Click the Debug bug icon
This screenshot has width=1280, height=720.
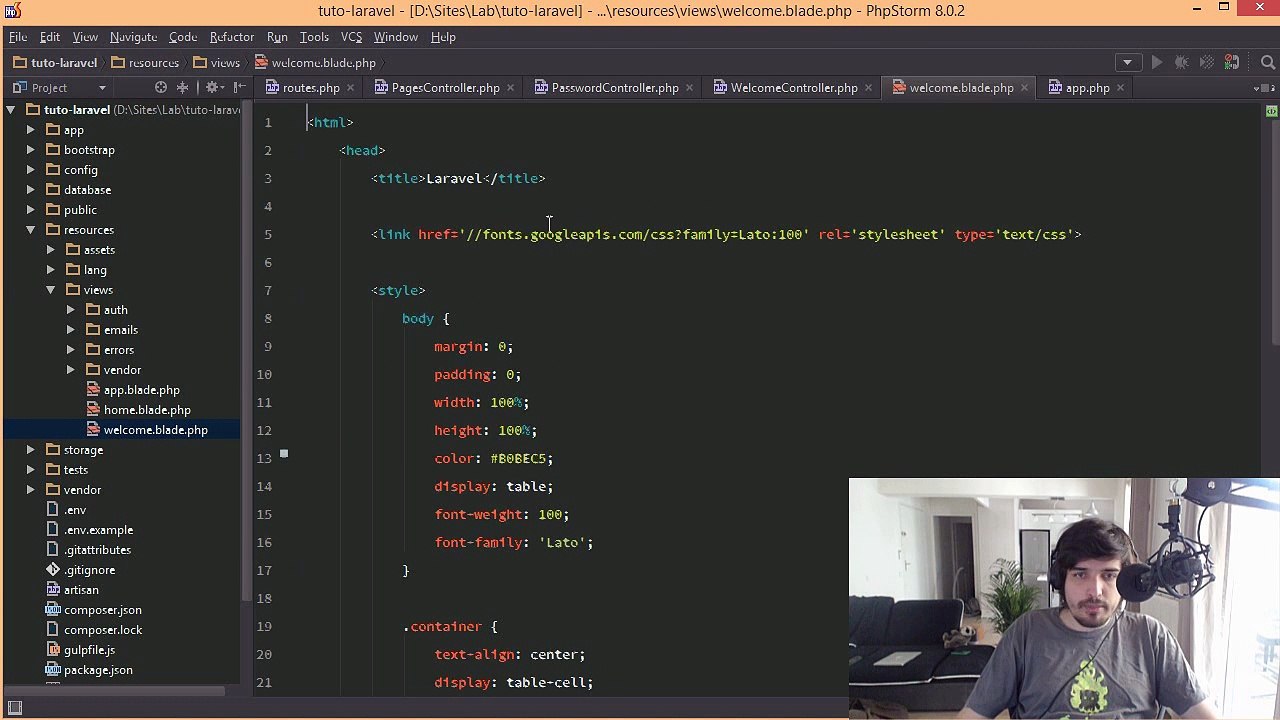(x=1182, y=62)
